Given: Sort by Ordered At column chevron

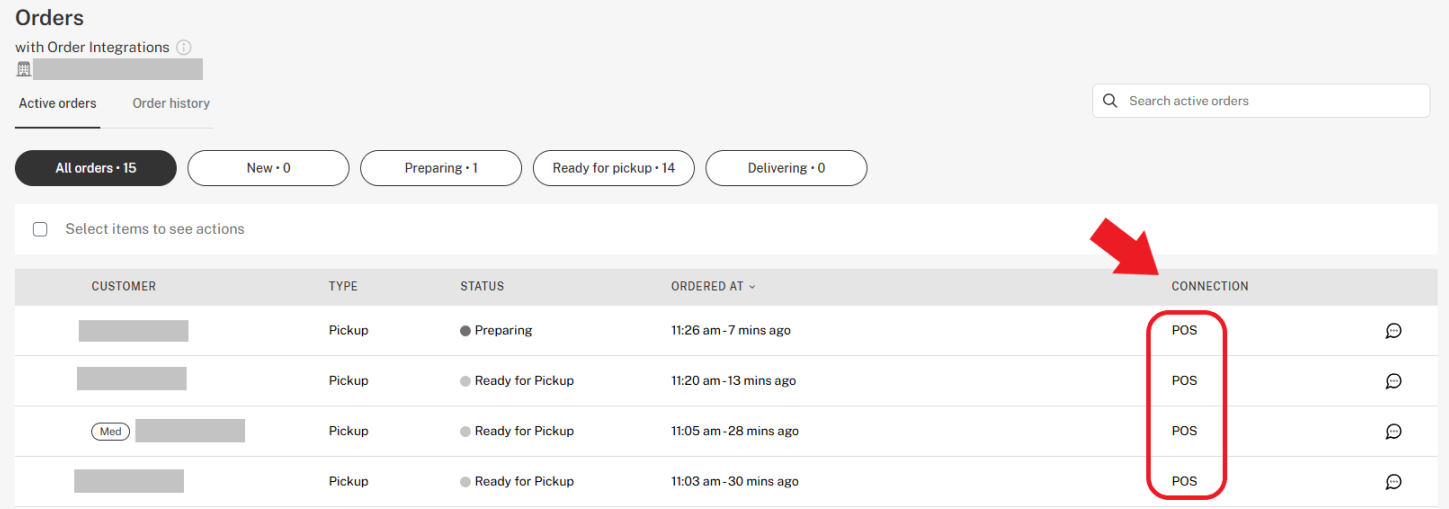Looking at the screenshot, I should [752, 287].
